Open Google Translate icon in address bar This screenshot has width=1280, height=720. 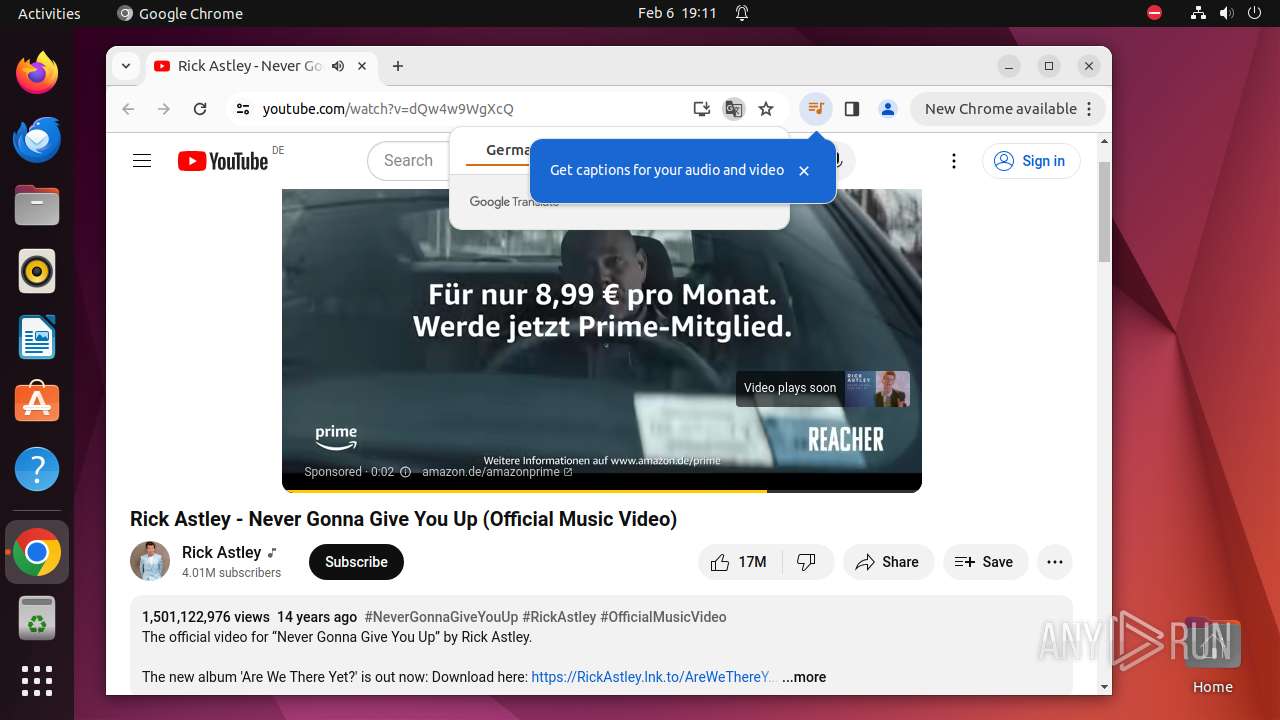[734, 109]
